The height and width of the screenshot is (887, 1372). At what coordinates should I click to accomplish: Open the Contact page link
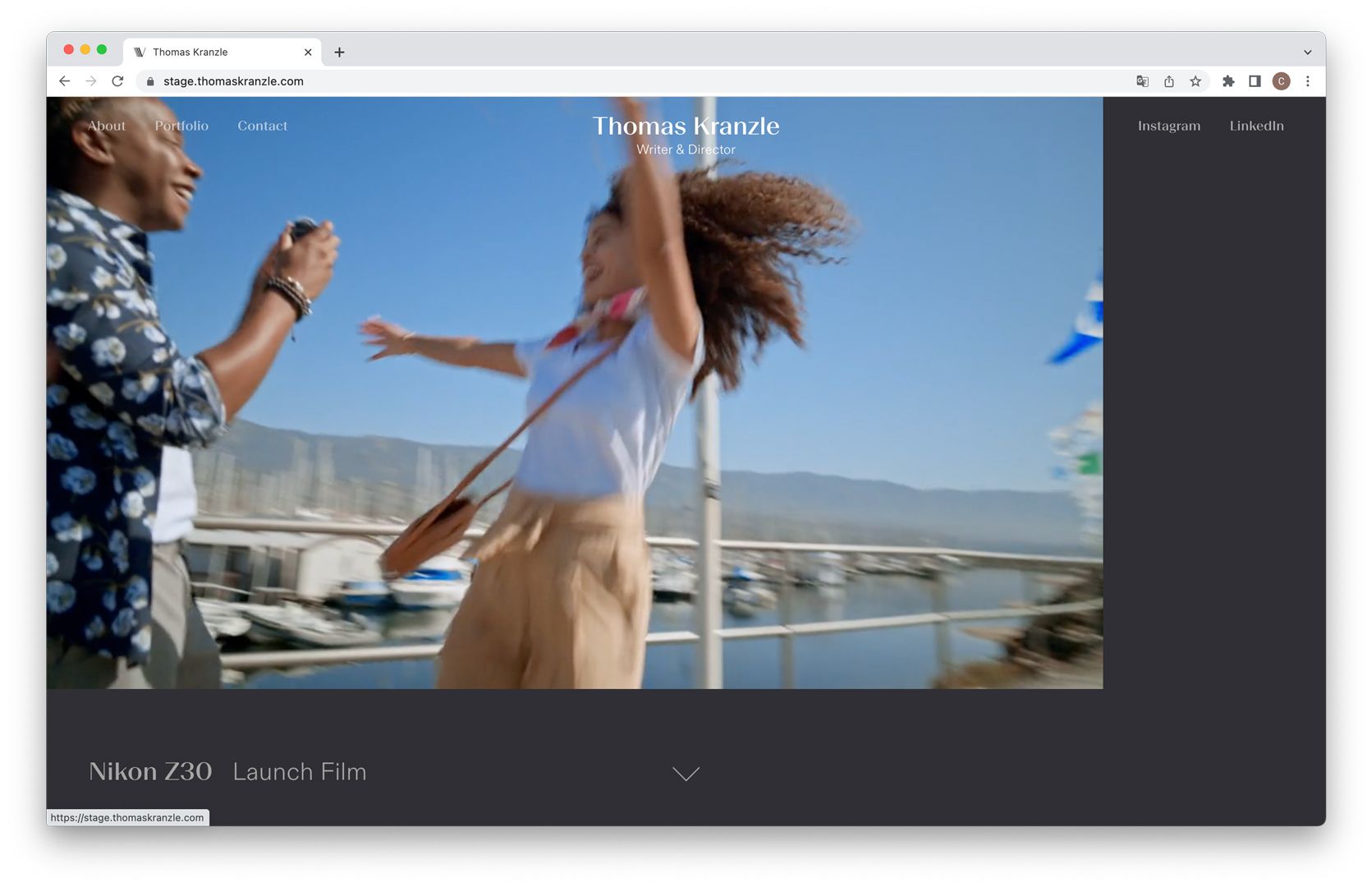263,126
